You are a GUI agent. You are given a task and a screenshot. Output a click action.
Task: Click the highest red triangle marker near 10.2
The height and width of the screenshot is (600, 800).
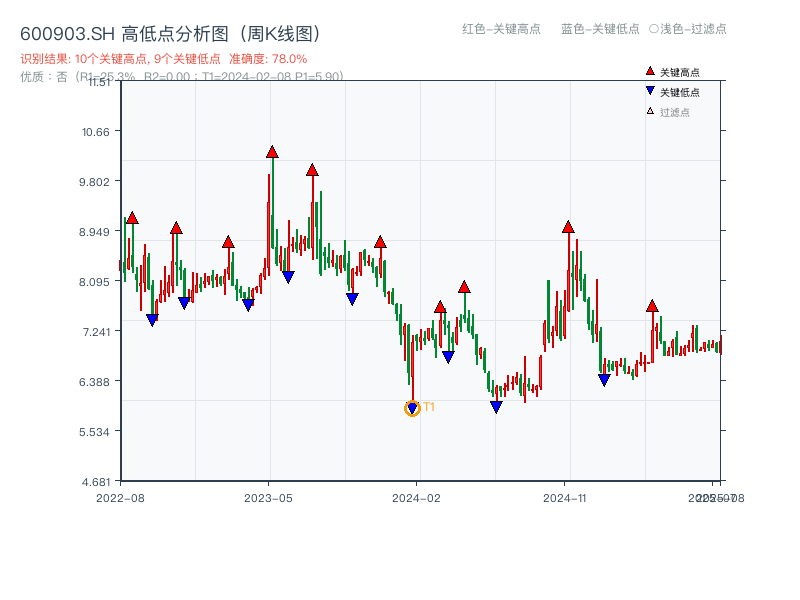pyautogui.click(x=270, y=152)
